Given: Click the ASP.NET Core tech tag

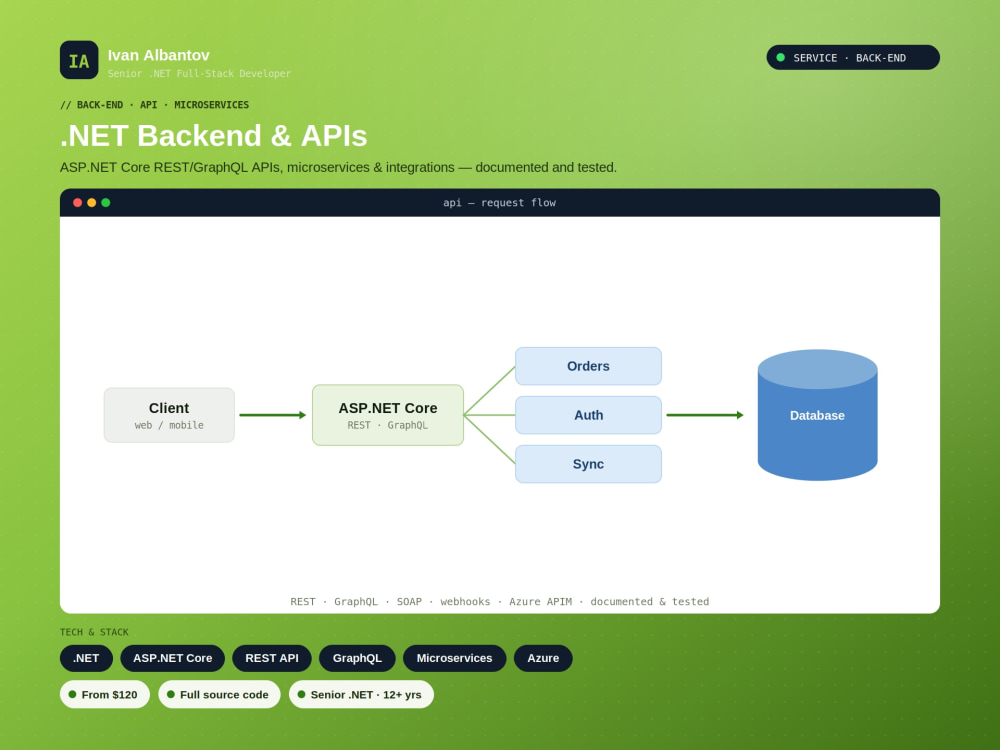Looking at the screenshot, I should coord(172,658).
